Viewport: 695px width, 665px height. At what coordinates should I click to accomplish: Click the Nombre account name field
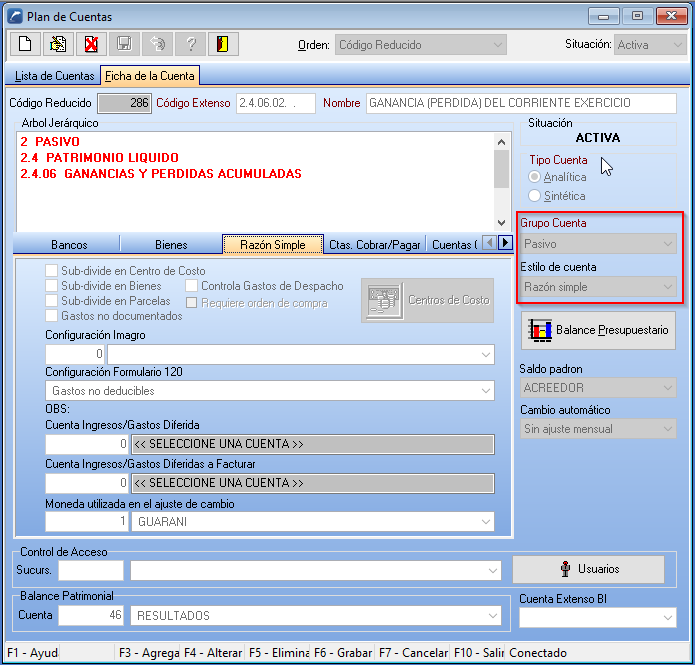click(x=521, y=103)
